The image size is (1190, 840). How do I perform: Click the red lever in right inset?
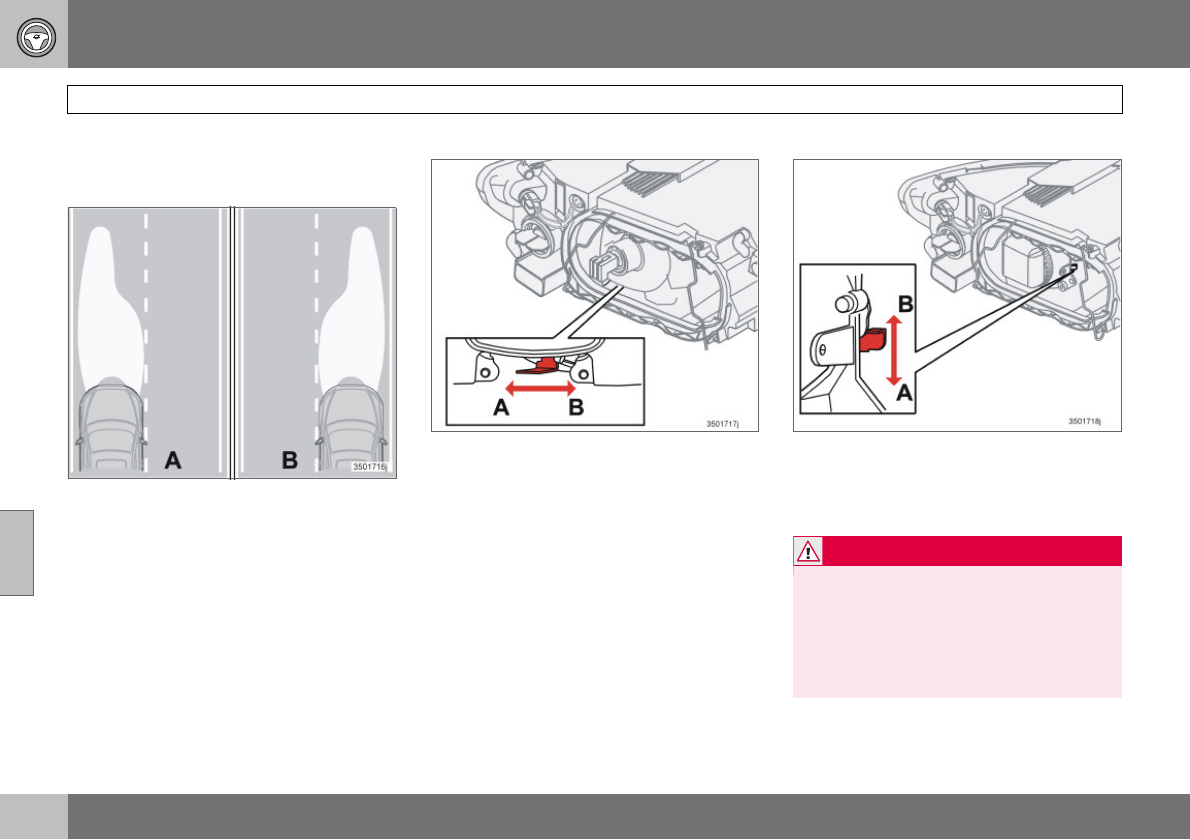[x=873, y=339]
